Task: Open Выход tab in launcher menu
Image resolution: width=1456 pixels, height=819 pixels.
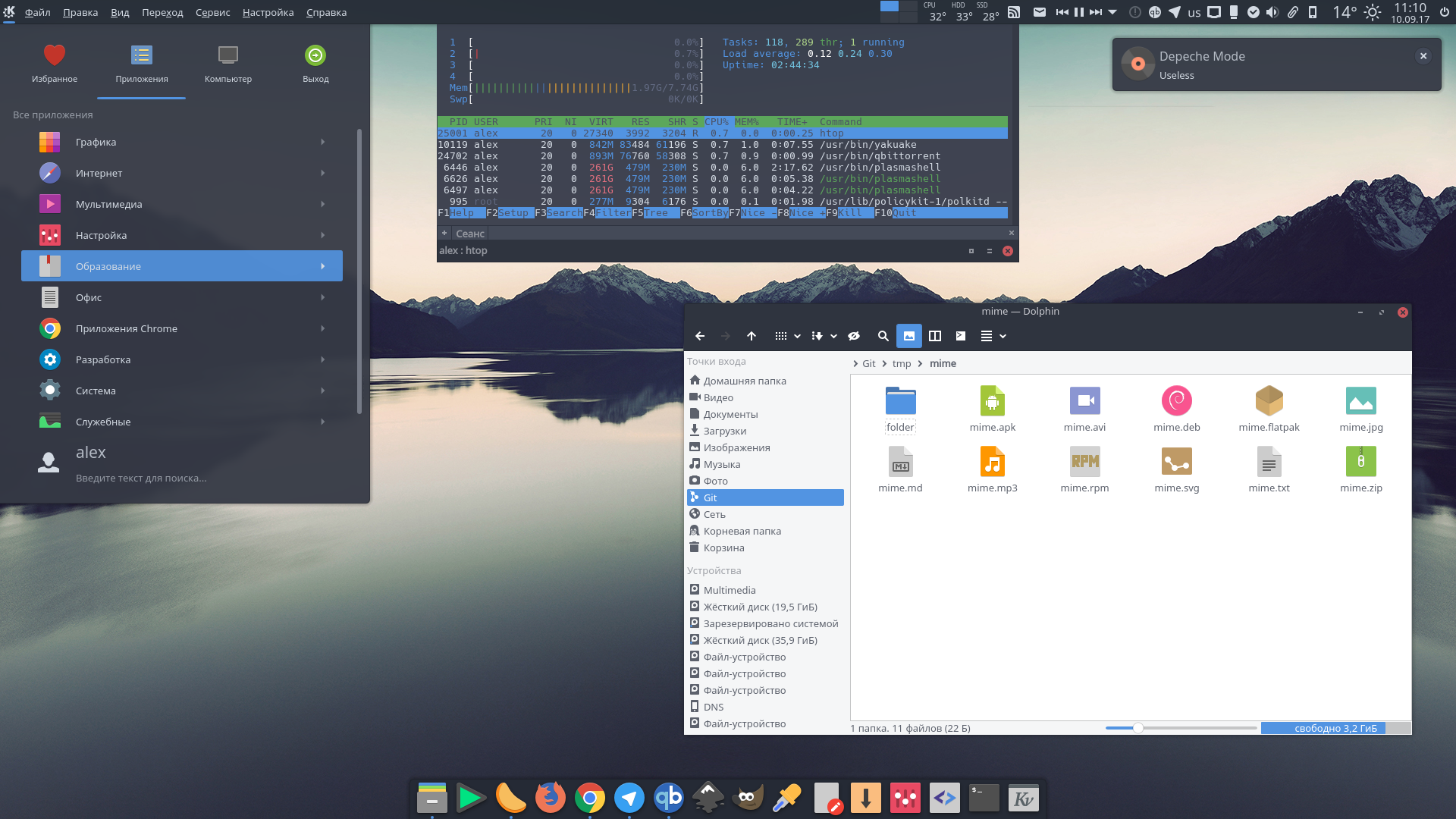Action: (x=315, y=64)
